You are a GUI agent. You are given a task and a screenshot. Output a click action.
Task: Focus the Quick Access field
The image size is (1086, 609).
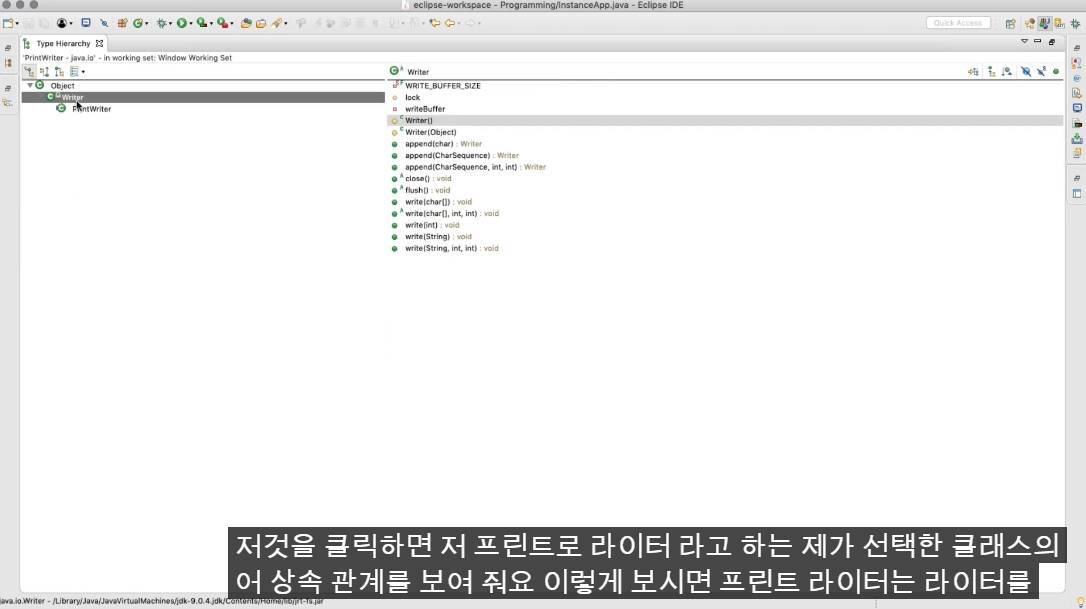coord(958,23)
